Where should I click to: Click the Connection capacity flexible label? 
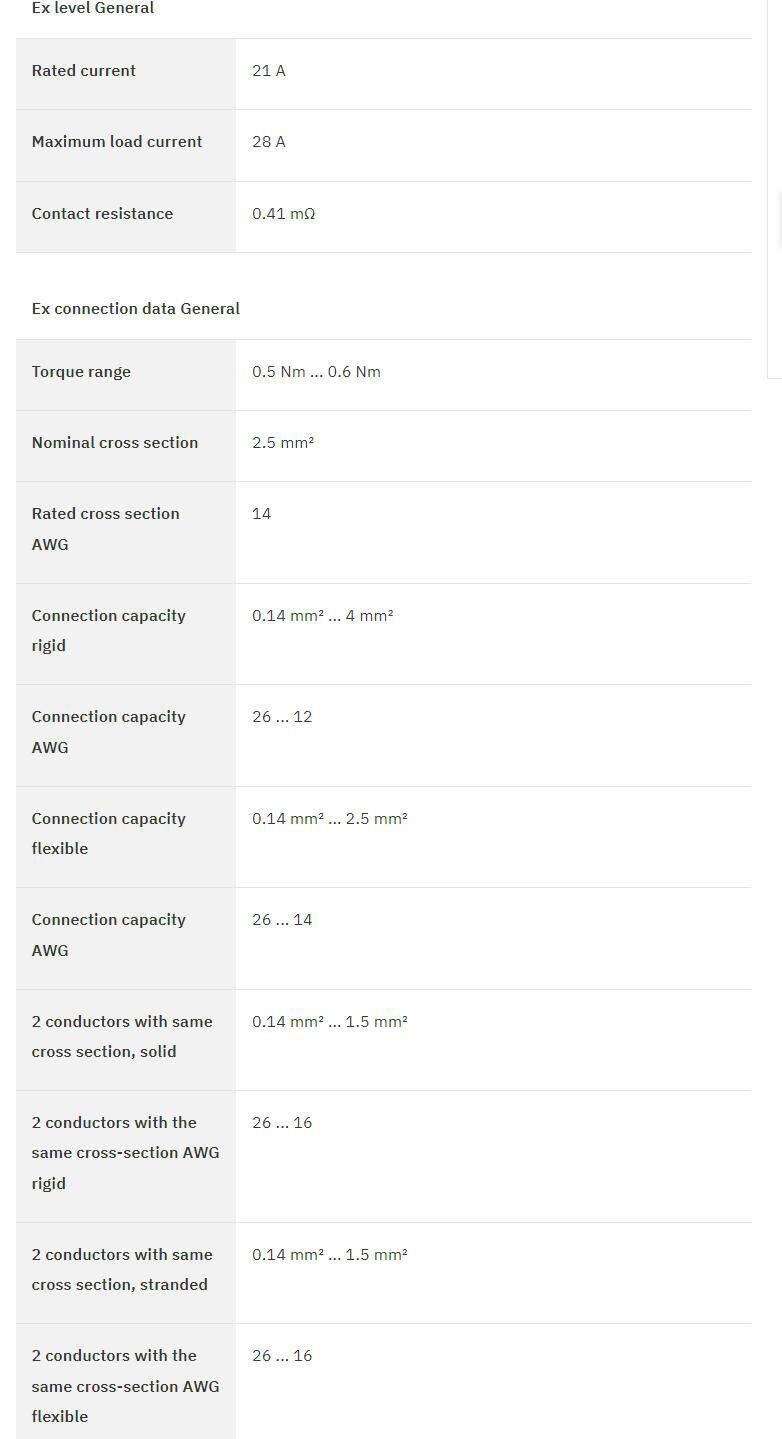point(108,833)
